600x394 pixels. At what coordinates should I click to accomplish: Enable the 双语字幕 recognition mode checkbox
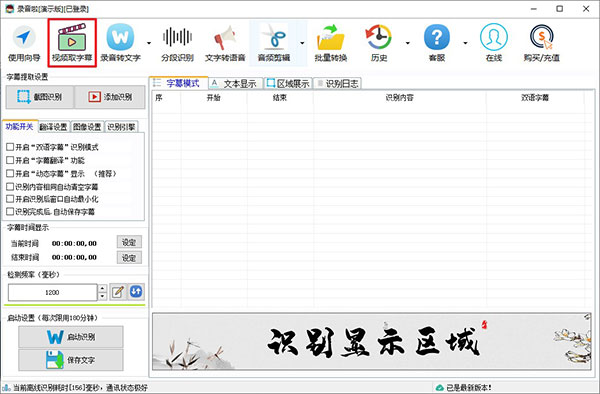coord(10,147)
